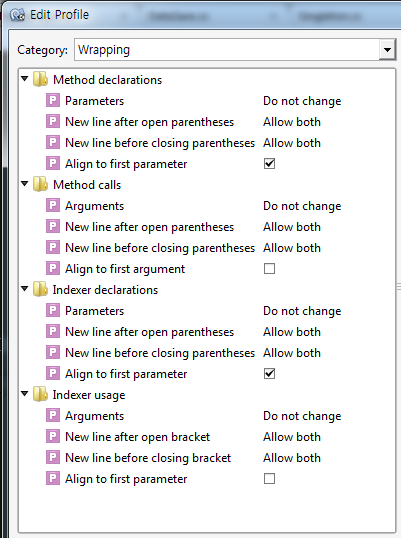Click the Indexer usage folder icon
The width and height of the screenshot is (401, 538).
point(40,395)
